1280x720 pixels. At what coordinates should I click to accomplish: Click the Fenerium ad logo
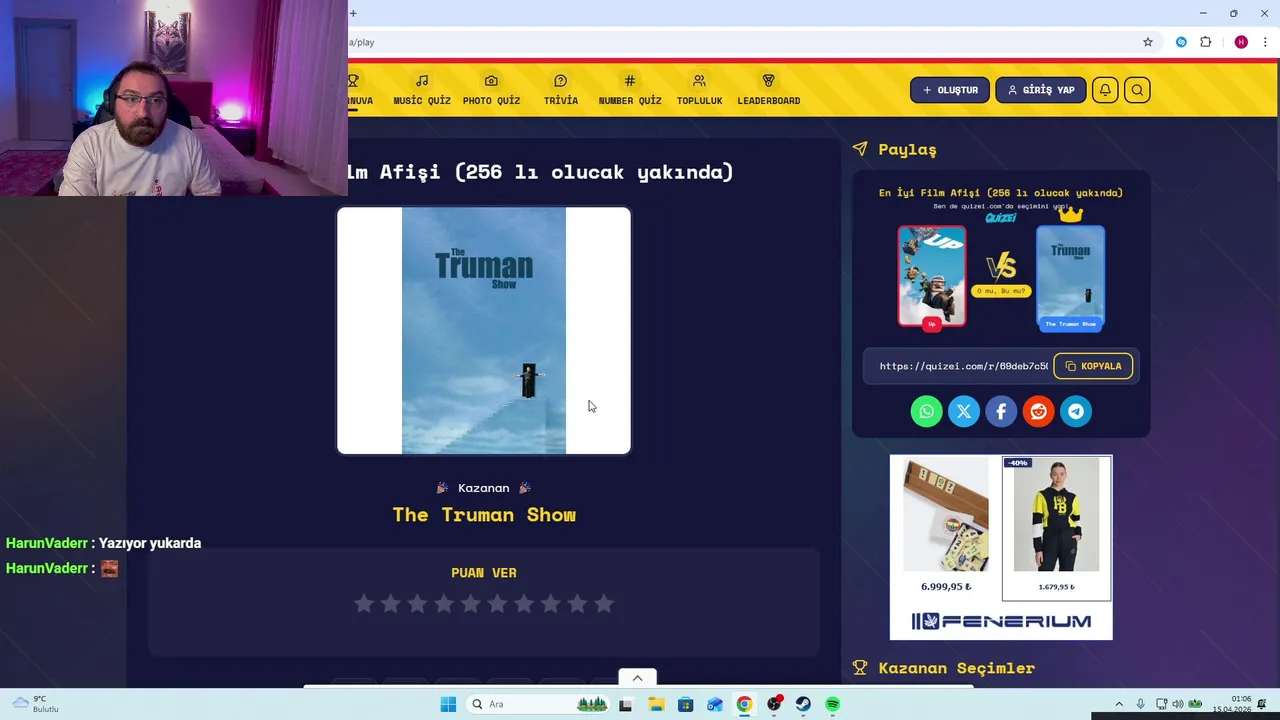pyautogui.click(x=1001, y=621)
